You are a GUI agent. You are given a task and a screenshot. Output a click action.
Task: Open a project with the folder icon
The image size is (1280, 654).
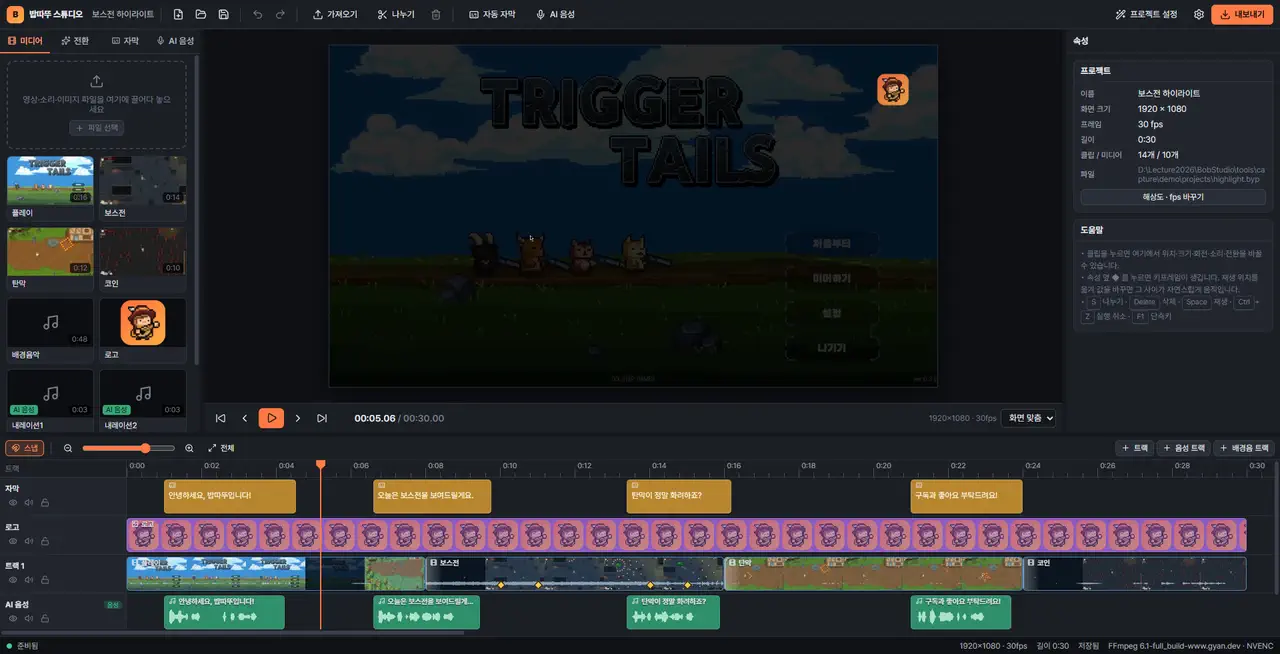coord(200,15)
